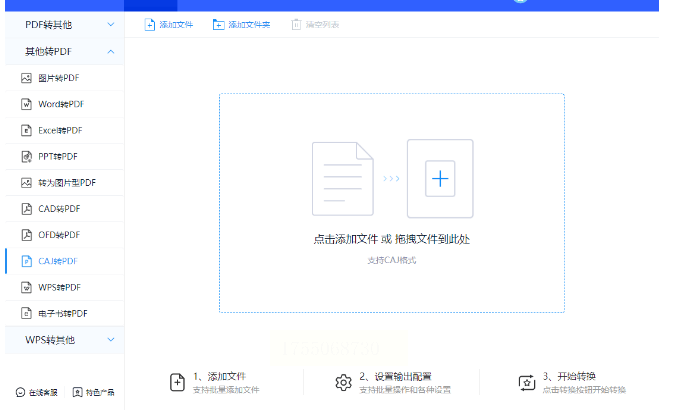Click the 点击转换按钮开始转换 description
Viewport: 677px width, 410px height.
[x=584, y=390]
